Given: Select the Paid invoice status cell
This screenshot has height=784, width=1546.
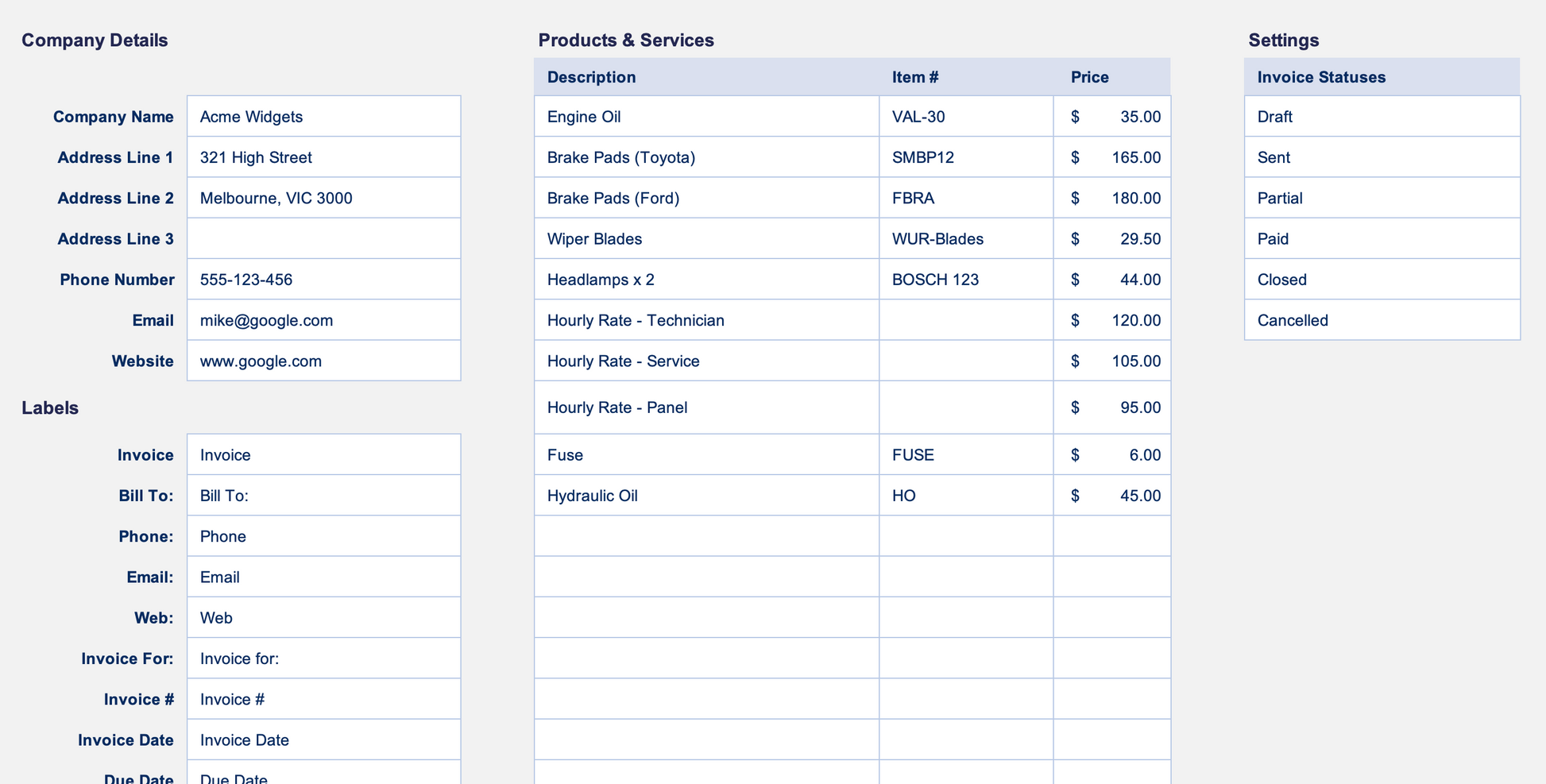Looking at the screenshot, I should tap(1382, 238).
